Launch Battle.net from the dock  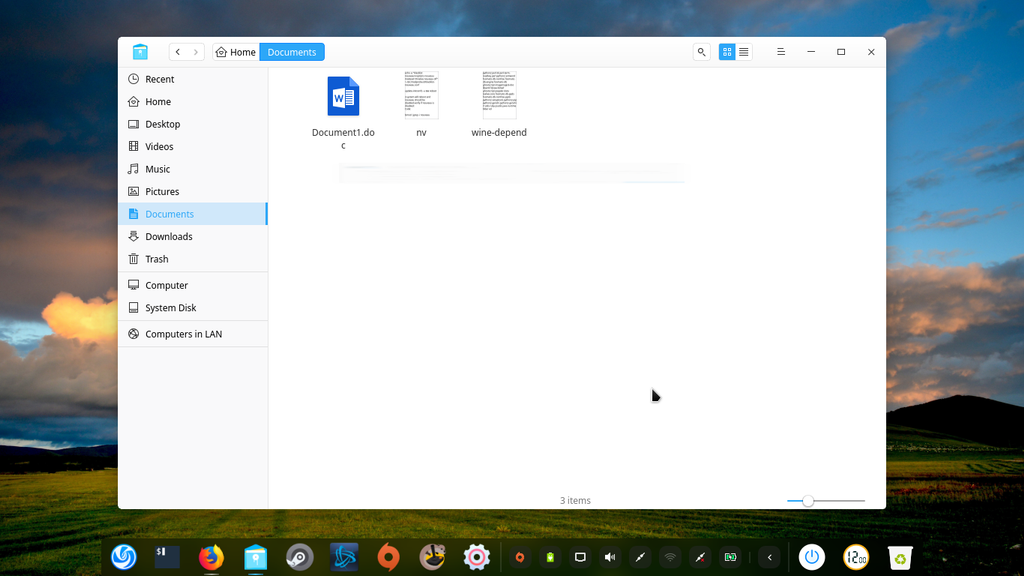[x=344, y=557]
